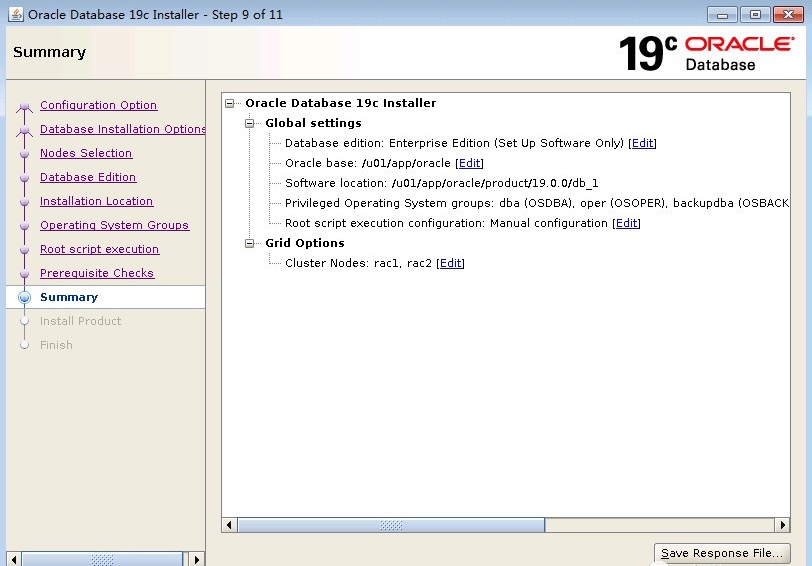Select the current Summary step
This screenshot has width=812, height=566.
pyautogui.click(x=69, y=297)
